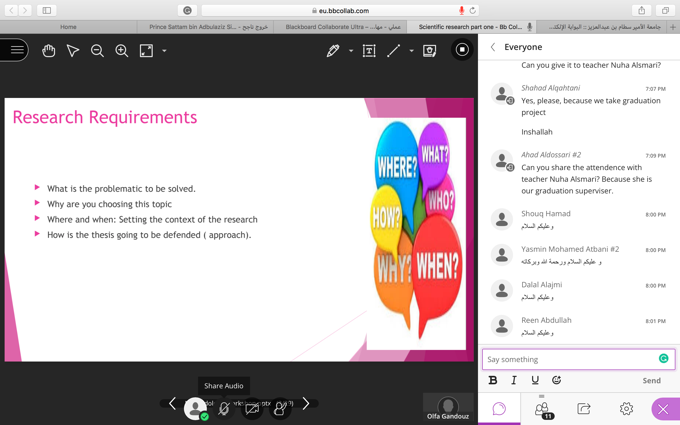680x425 pixels.
Task: Toggle the raise hand button
Action: (280, 407)
